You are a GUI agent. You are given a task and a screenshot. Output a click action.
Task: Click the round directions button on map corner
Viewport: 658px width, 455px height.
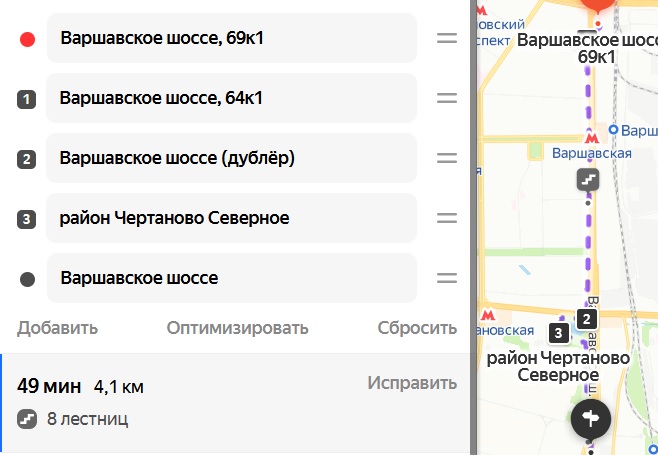pyautogui.click(x=591, y=418)
